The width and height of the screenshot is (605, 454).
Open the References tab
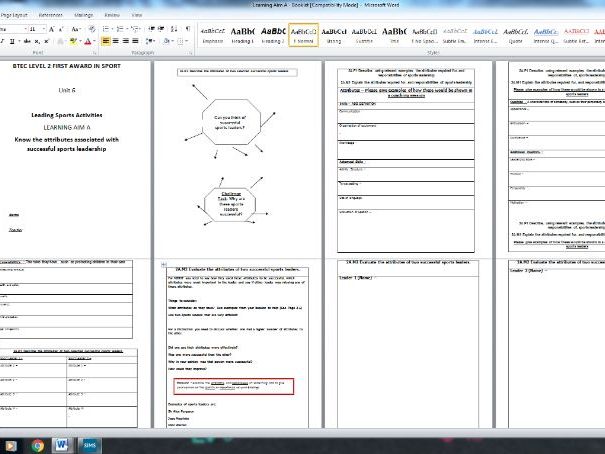(51, 15)
